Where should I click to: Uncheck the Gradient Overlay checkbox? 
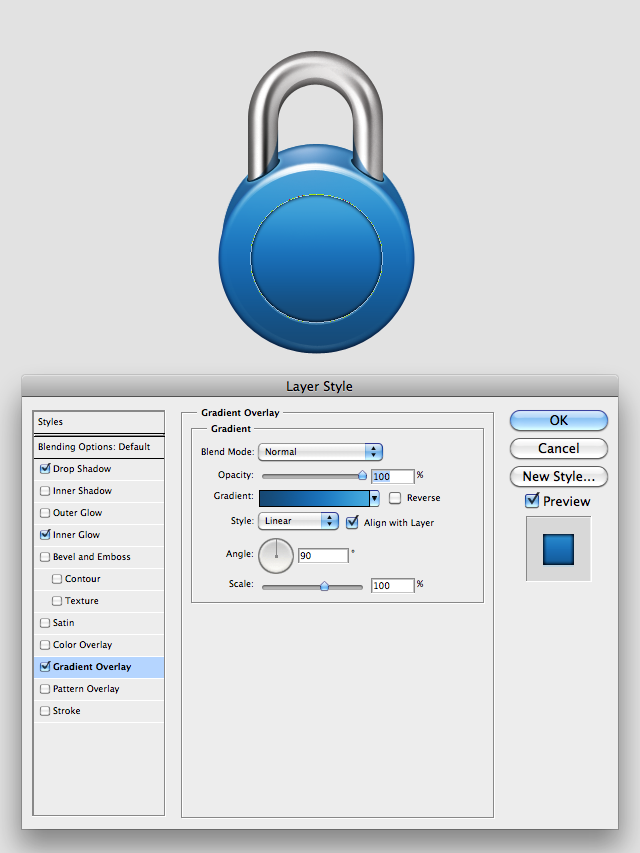[45, 666]
